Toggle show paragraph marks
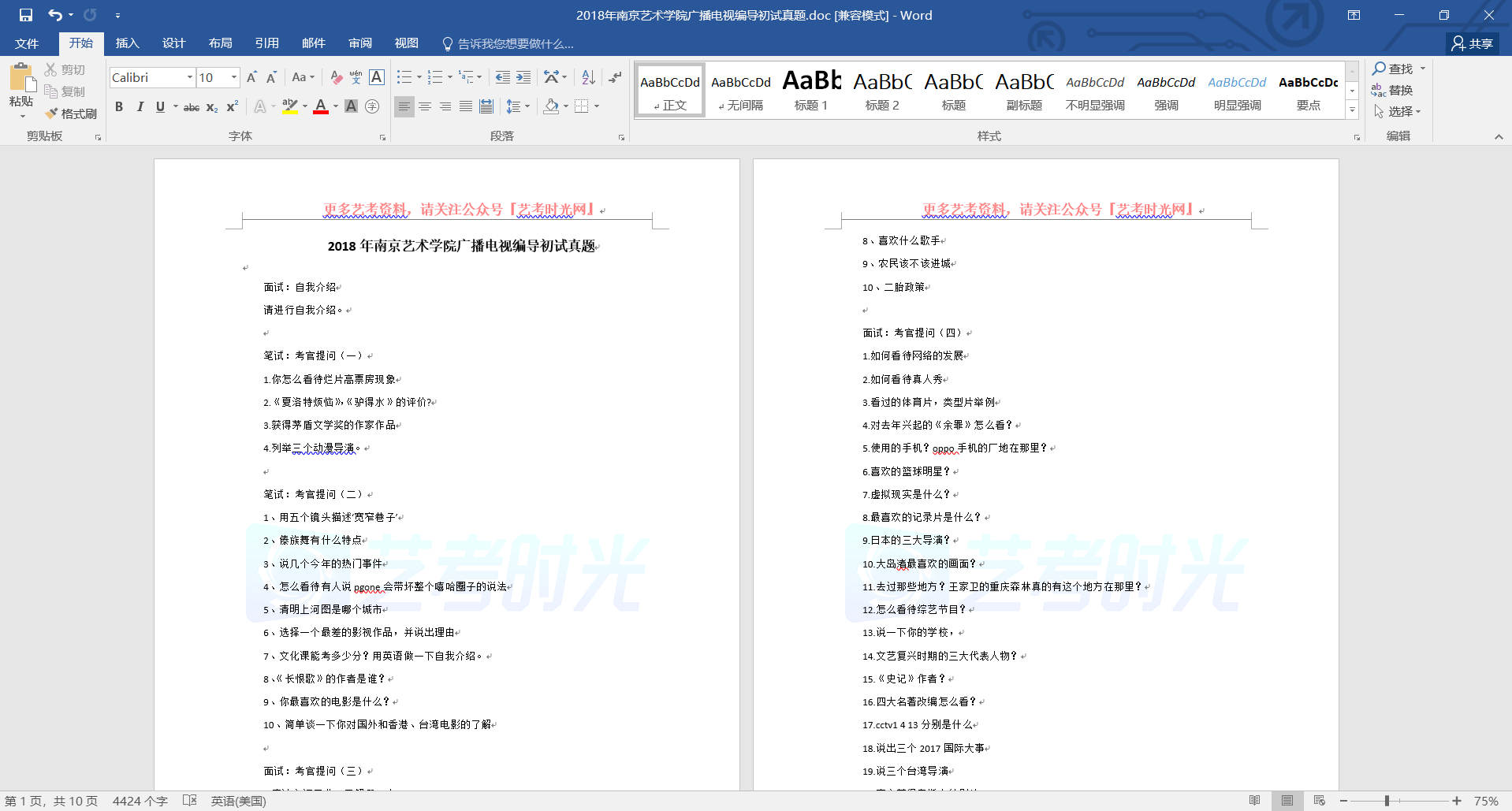The width and height of the screenshot is (1512, 811). 615,77
